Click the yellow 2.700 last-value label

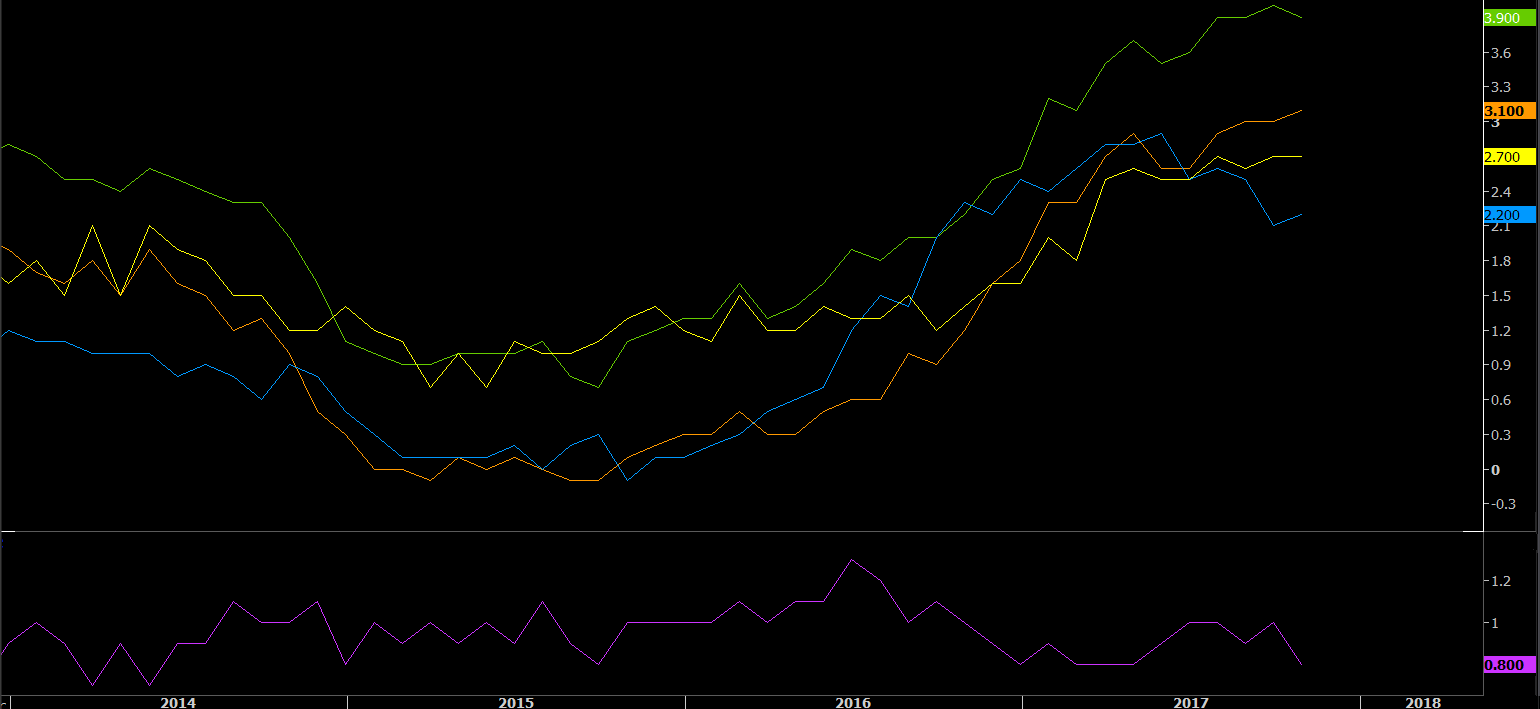coord(1508,157)
